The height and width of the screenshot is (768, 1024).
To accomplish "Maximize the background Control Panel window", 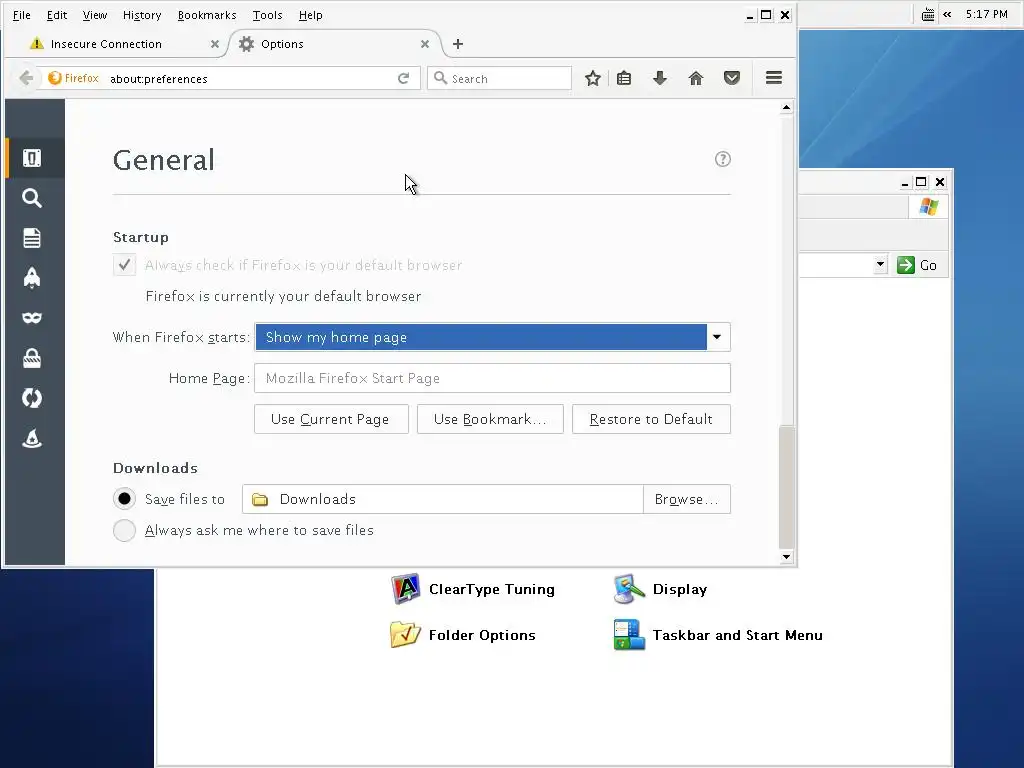I will (921, 182).
